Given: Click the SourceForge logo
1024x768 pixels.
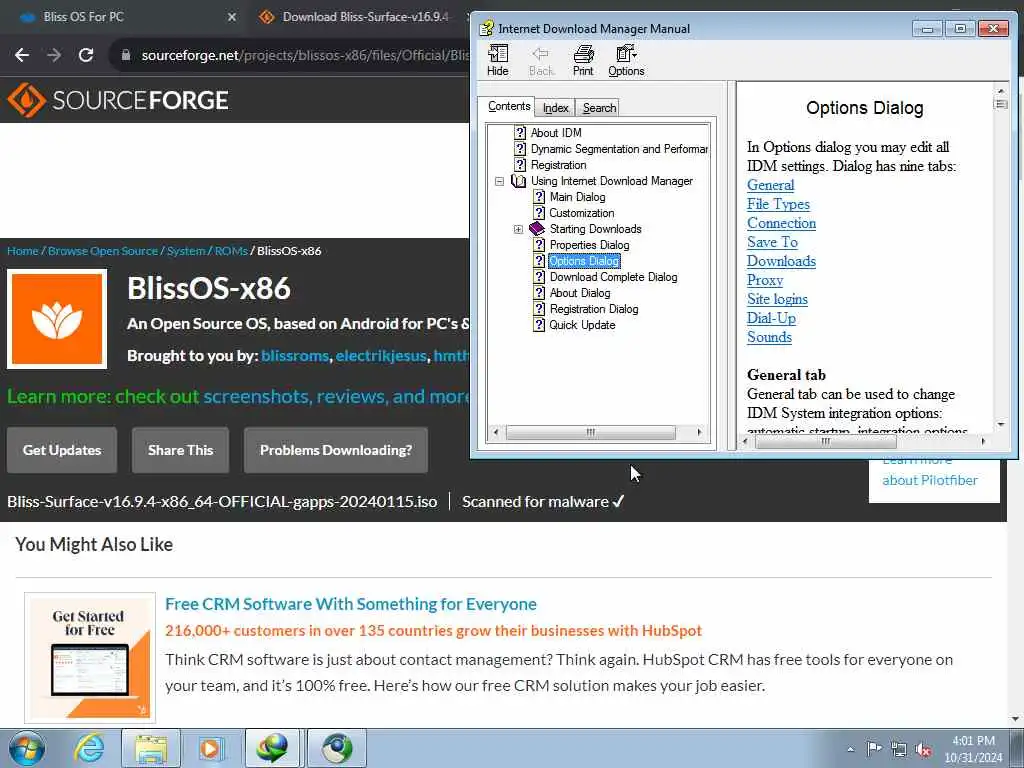Looking at the screenshot, I should point(118,100).
